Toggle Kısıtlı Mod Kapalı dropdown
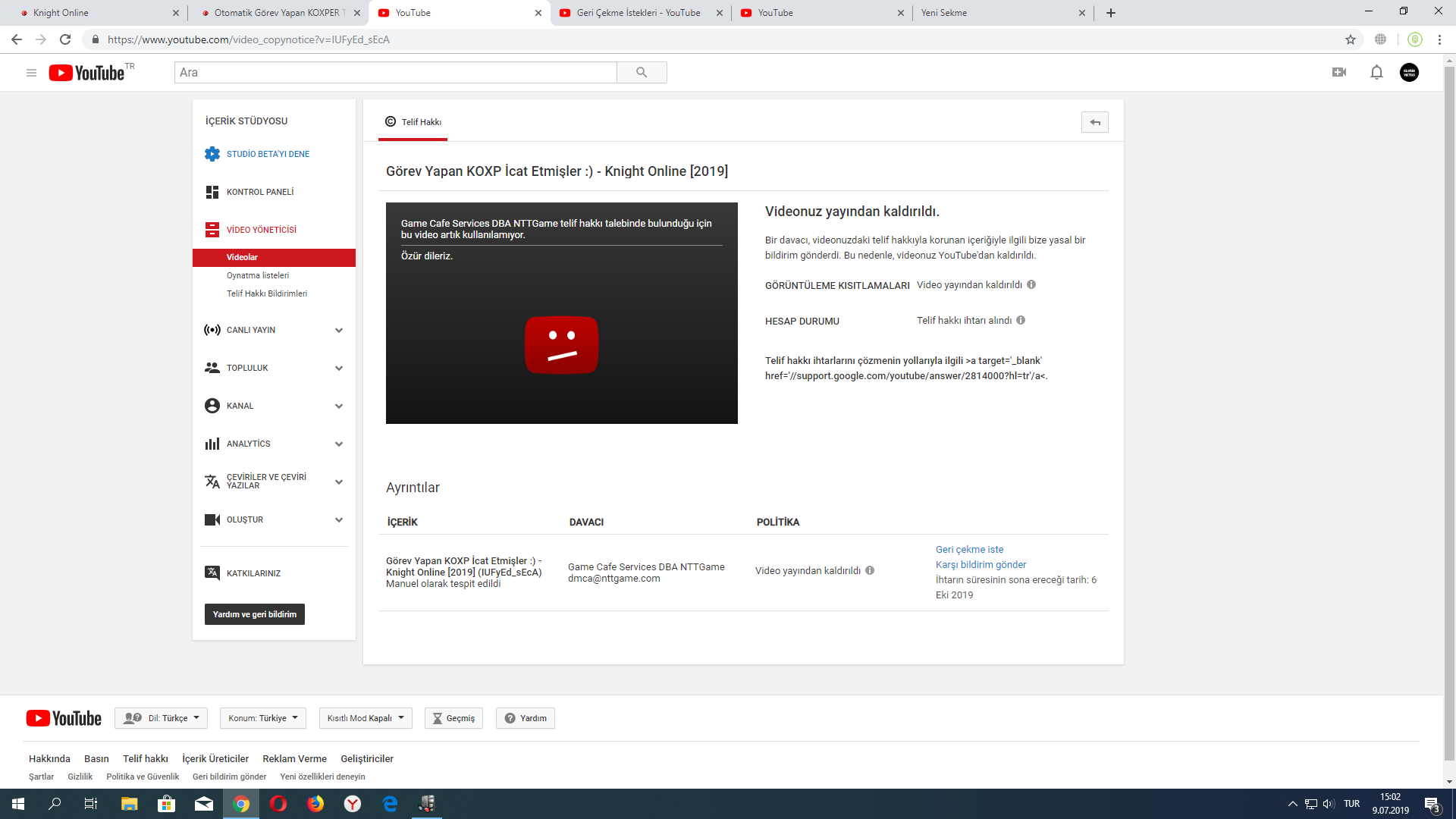The width and height of the screenshot is (1456, 819). coord(366,718)
